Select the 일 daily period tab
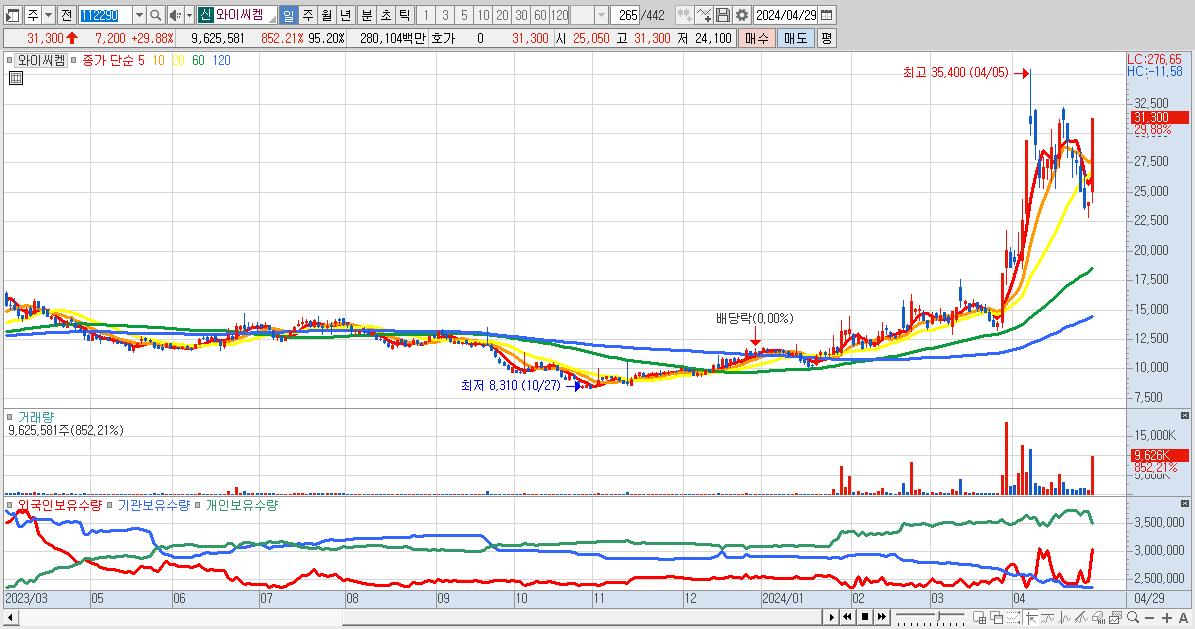This screenshot has height=629, width=1195. point(289,15)
